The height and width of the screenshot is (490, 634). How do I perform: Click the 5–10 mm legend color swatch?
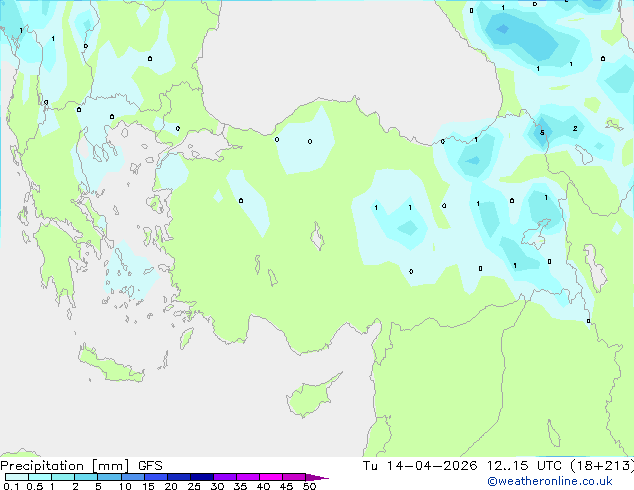109,477
